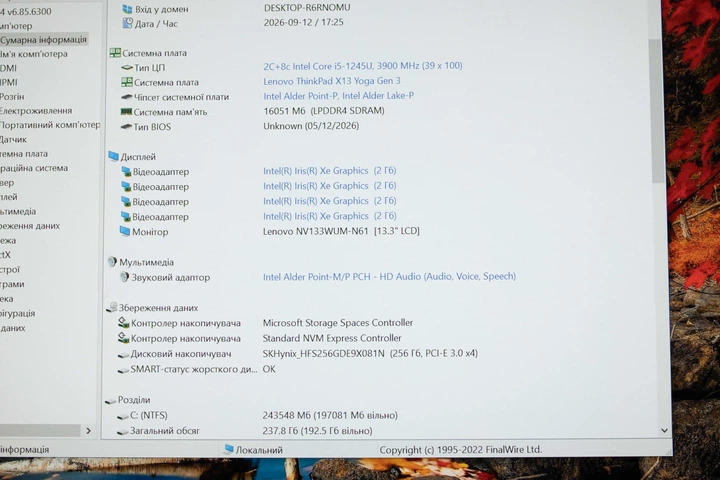Select the 2026-09-12 / 17:25 date value
Viewport: 720px width, 480px height.
(x=304, y=23)
